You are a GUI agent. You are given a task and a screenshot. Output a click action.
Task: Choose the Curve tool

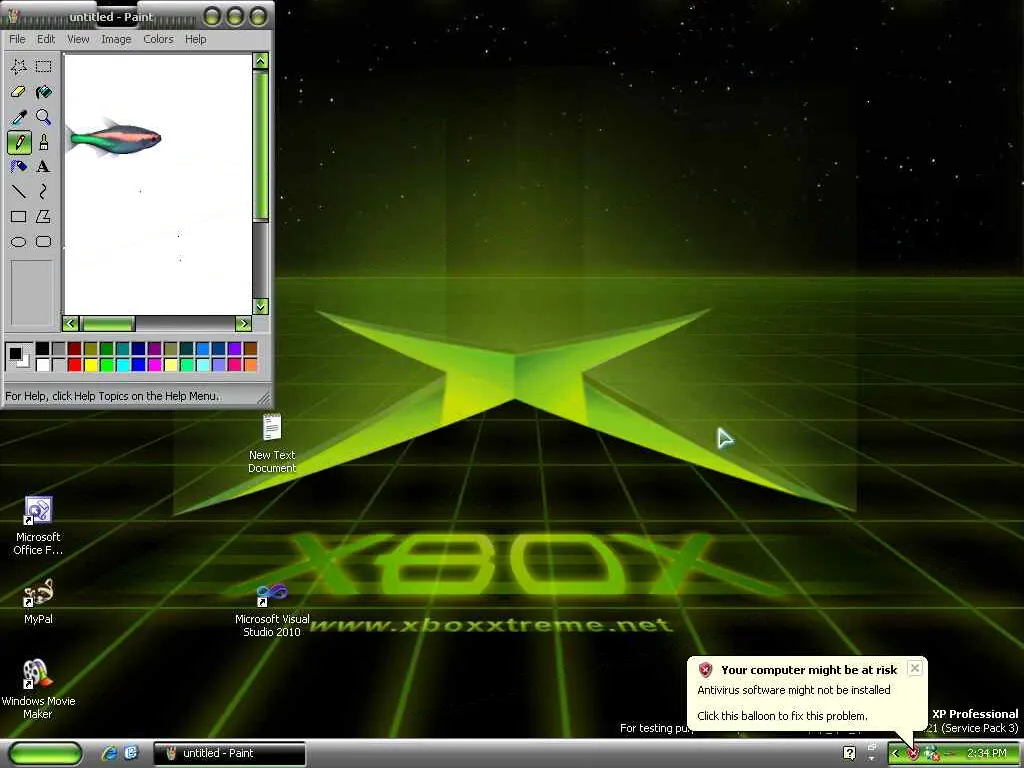tap(43, 191)
